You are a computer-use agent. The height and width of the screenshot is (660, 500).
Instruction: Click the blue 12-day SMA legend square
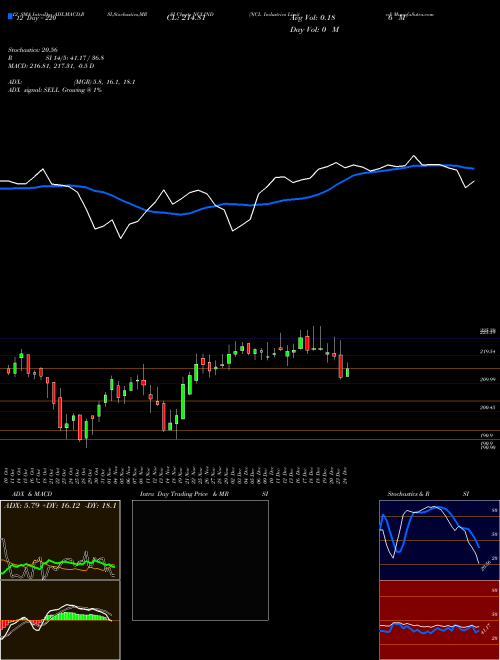click(10, 17)
